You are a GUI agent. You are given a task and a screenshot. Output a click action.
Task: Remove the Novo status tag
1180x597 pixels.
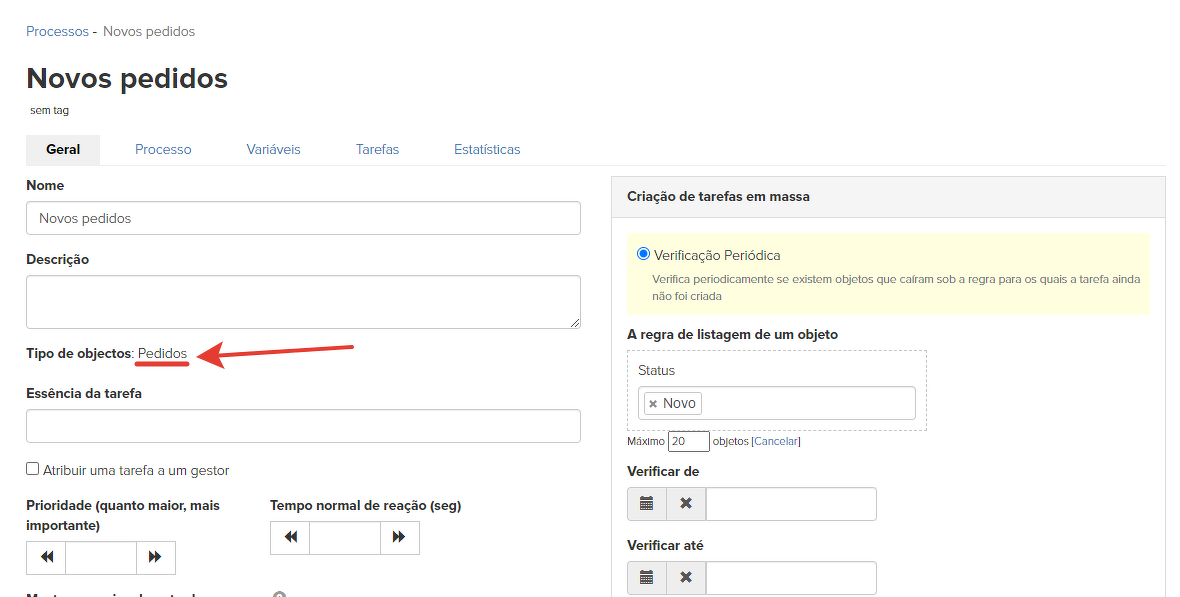coord(653,404)
